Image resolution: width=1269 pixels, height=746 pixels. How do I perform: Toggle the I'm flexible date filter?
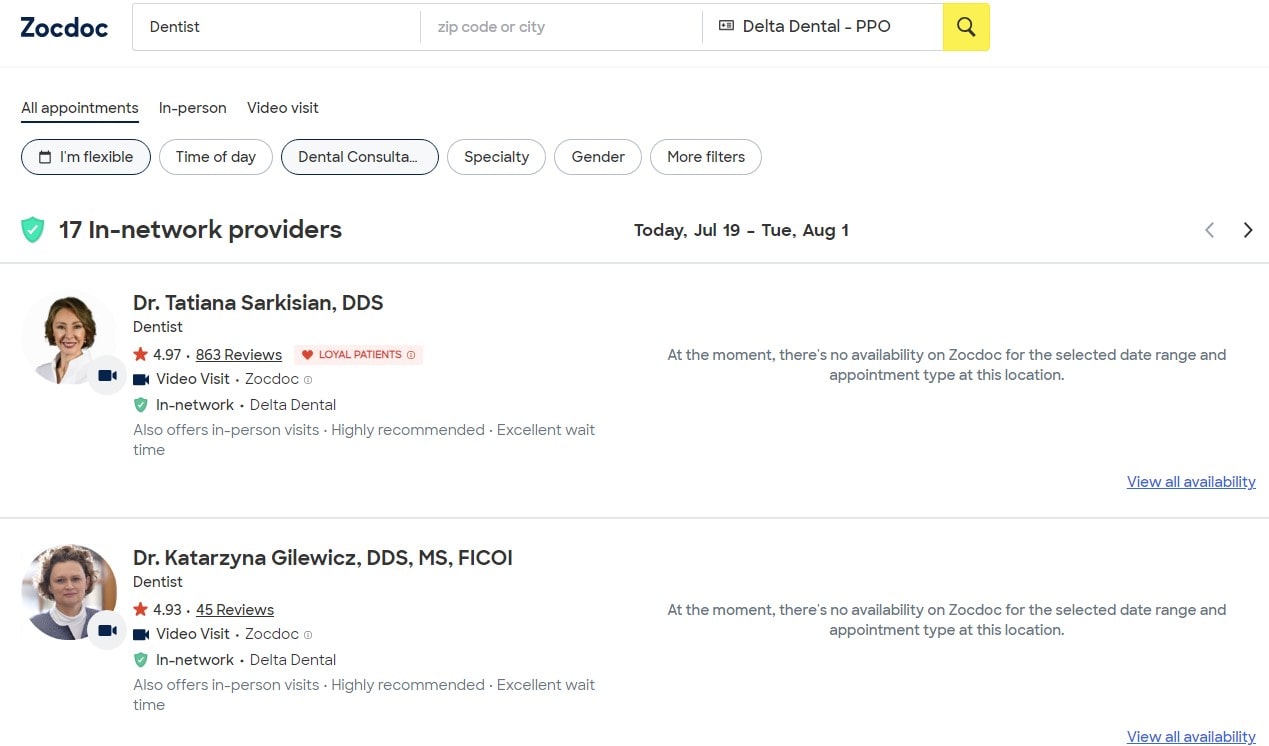[86, 157]
